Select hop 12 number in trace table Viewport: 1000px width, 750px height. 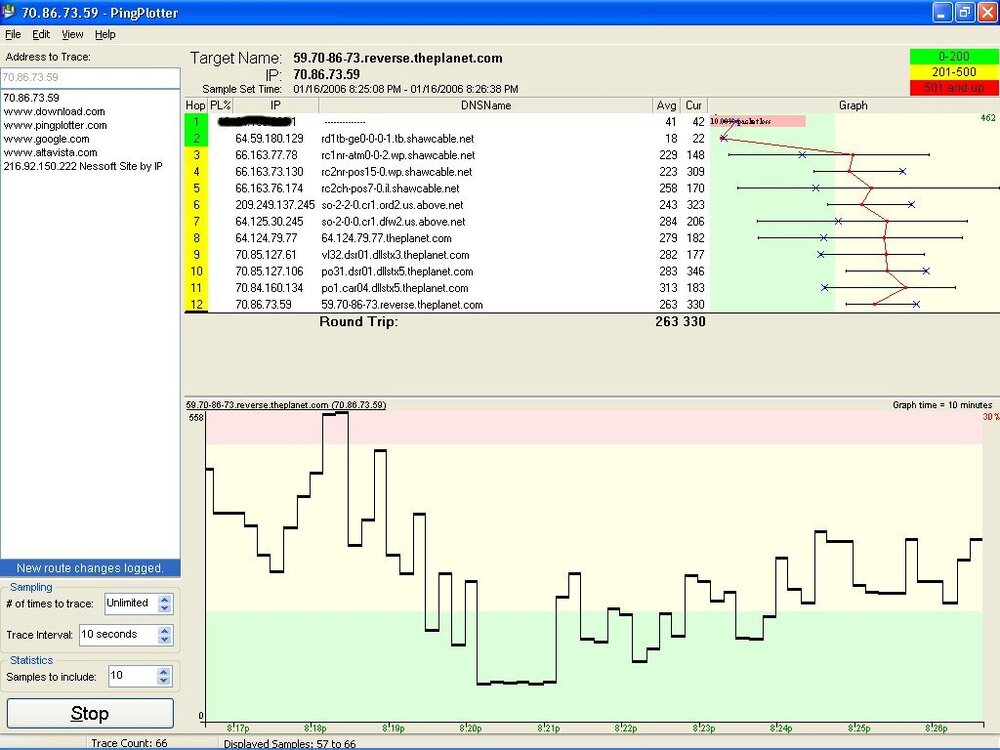pos(196,304)
